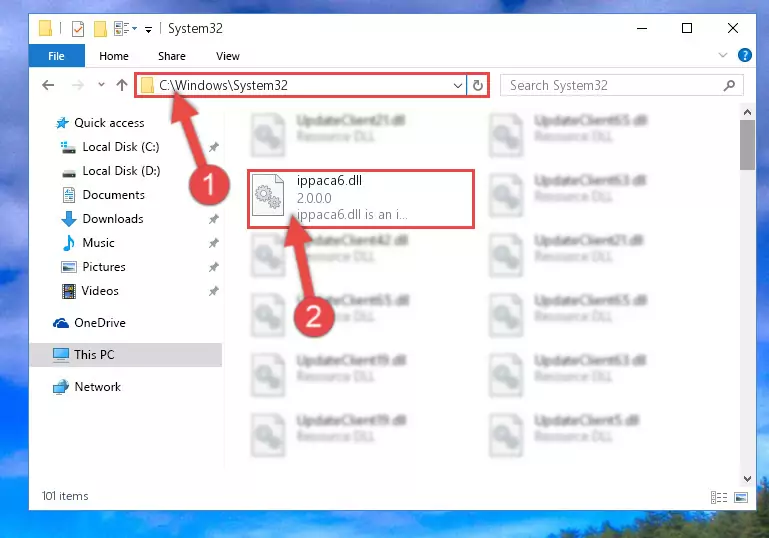Image resolution: width=769 pixels, height=538 pixels.
Task: Switch to Details view layout icon
Action: pos(719,497)
